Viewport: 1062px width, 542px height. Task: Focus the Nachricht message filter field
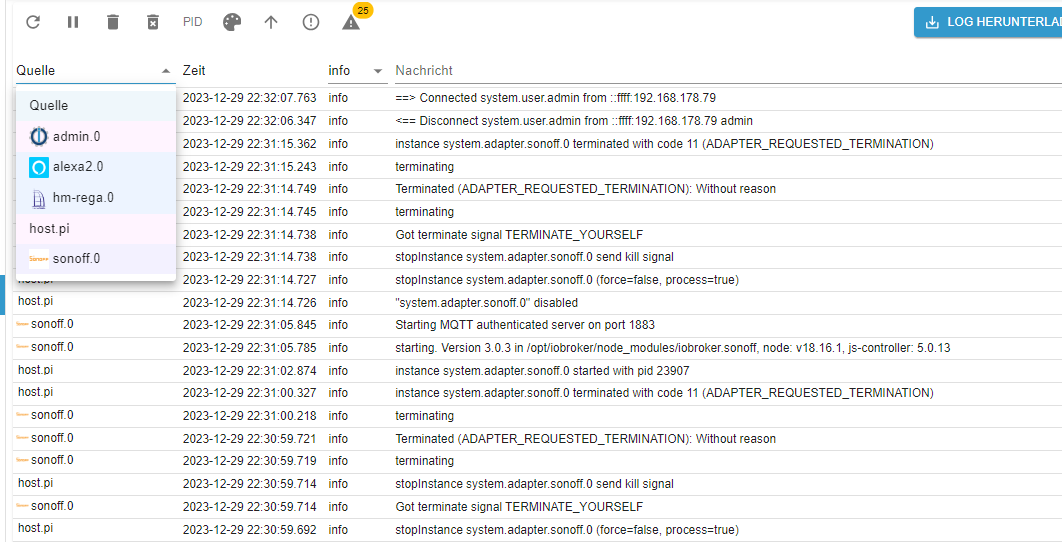pyautogui.click(x=728, y=70)
